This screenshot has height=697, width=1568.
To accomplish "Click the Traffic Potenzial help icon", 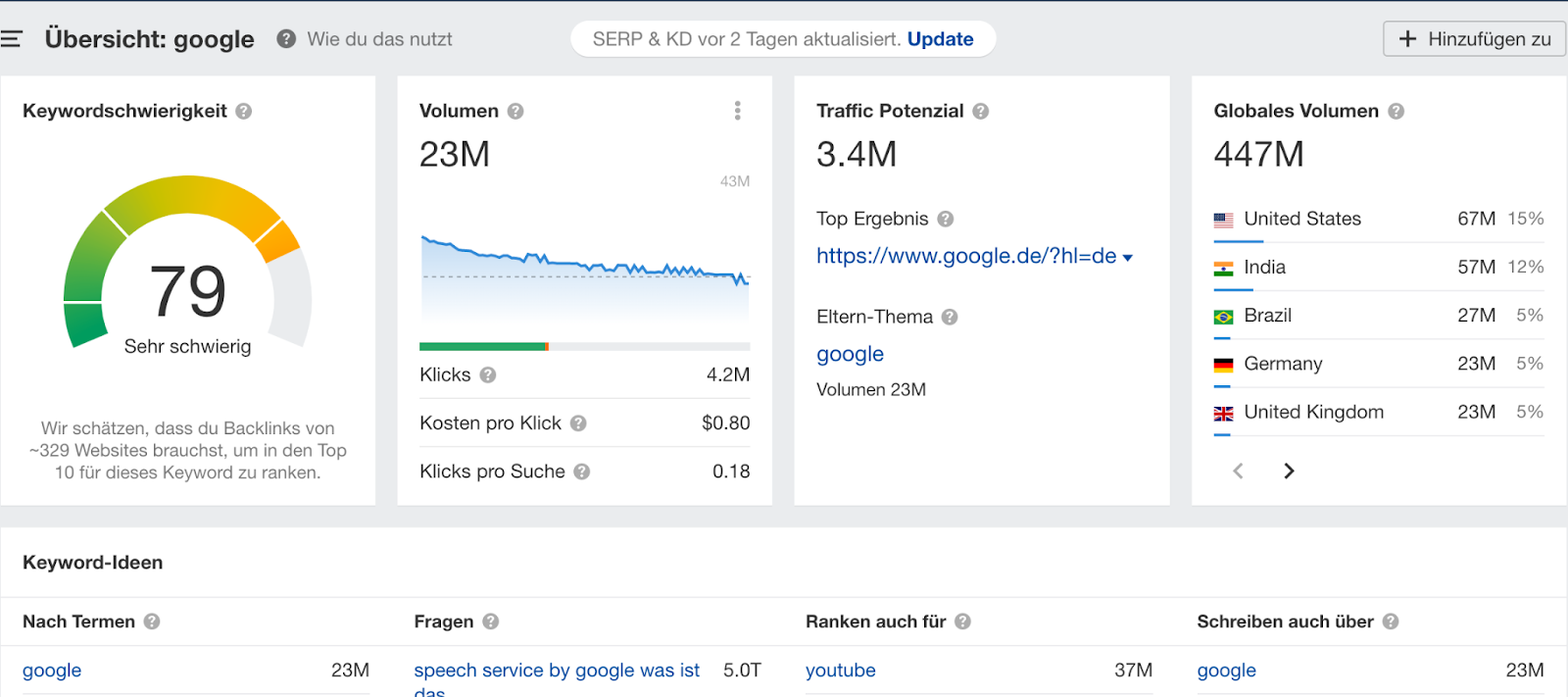I will pos(981,112).
